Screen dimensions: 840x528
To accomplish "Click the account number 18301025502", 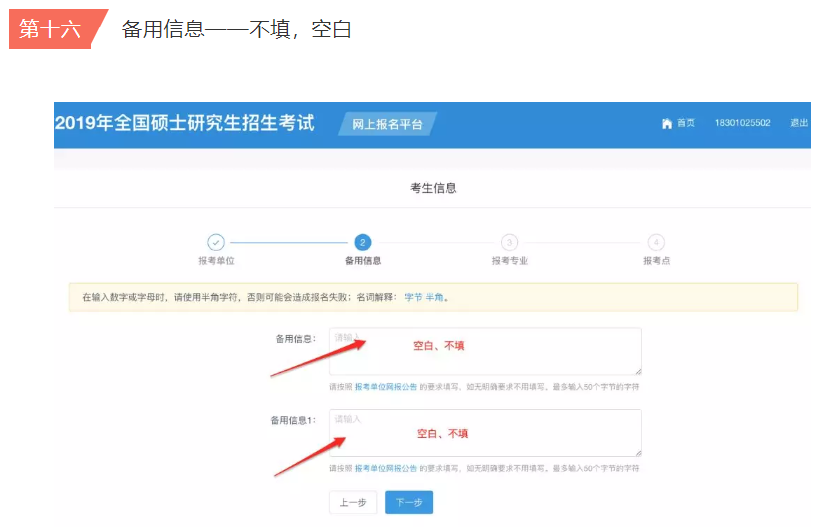I will [x=742, y=123].
